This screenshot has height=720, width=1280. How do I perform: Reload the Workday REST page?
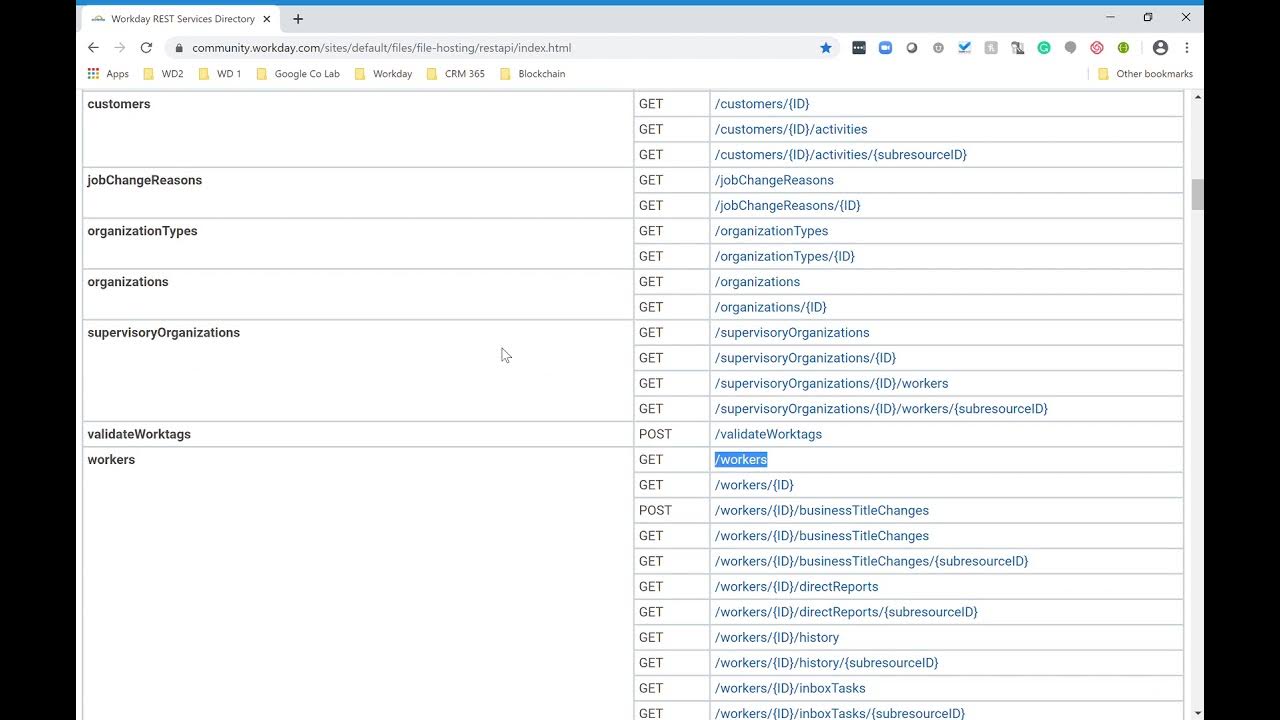[x=146, y=47]
